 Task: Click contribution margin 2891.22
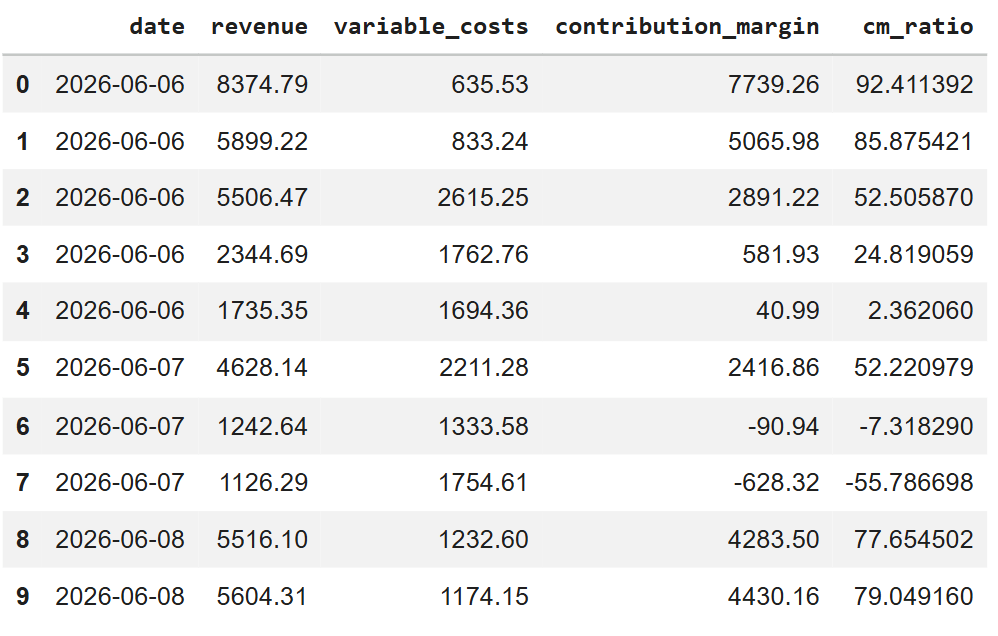773,197
